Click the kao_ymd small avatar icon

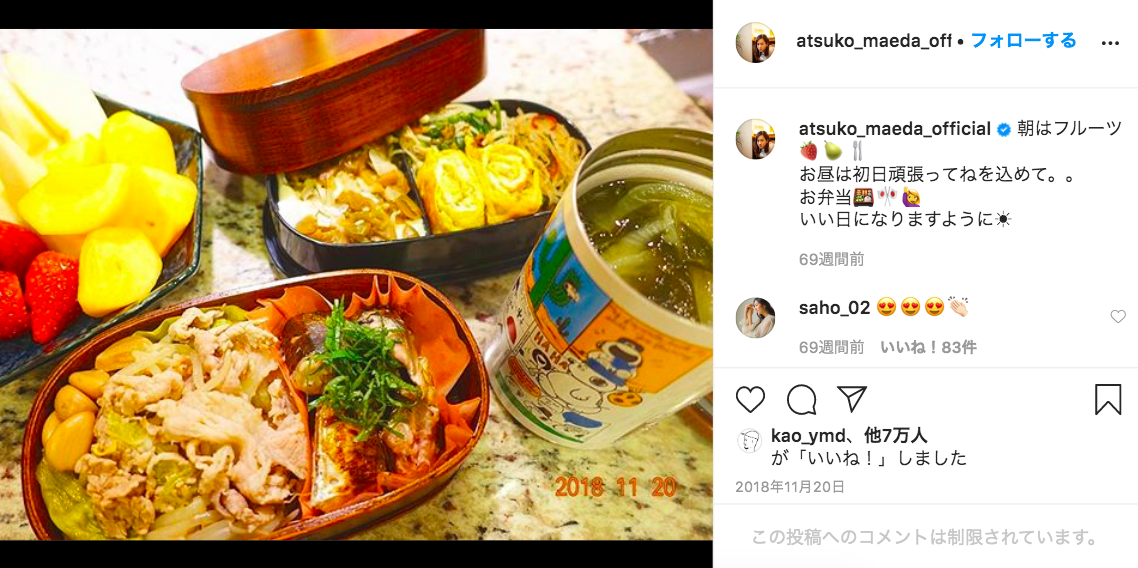point(749,440)
